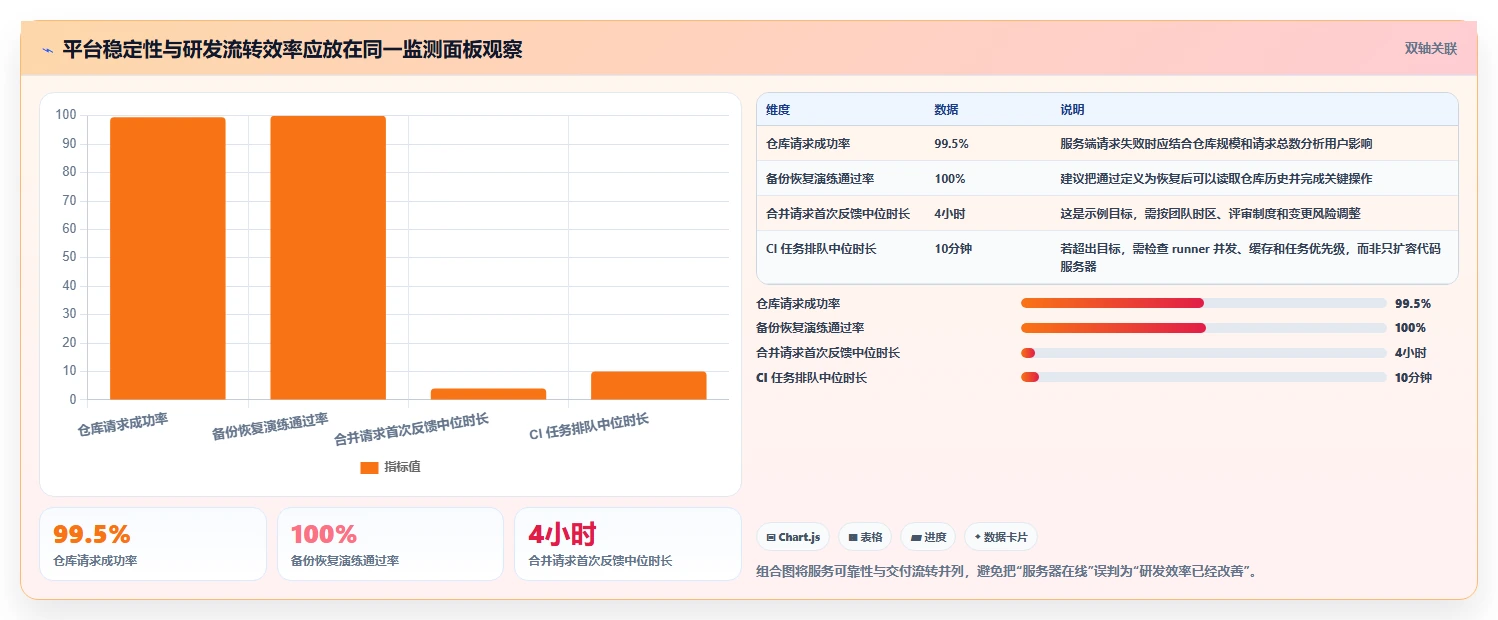Click the CI 任务排队中位时长 chart bar
The width and height of the screenshot is (1498, 620).
click(648, 386)
